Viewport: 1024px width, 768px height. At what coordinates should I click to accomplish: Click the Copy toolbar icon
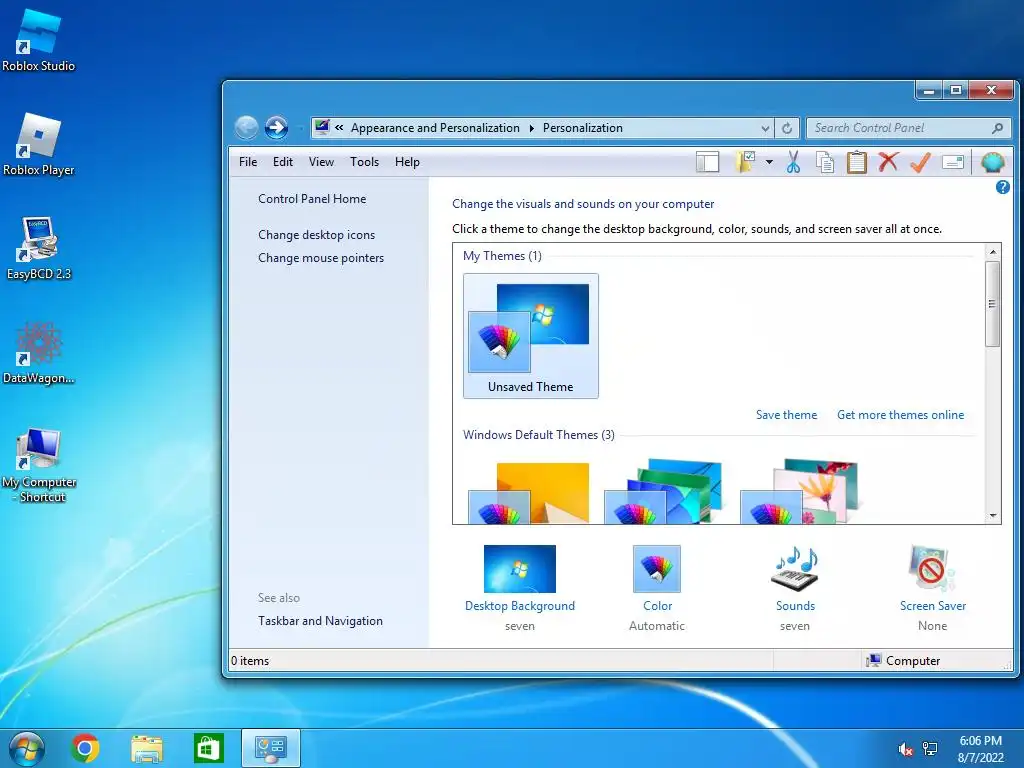tap(825, 162)
